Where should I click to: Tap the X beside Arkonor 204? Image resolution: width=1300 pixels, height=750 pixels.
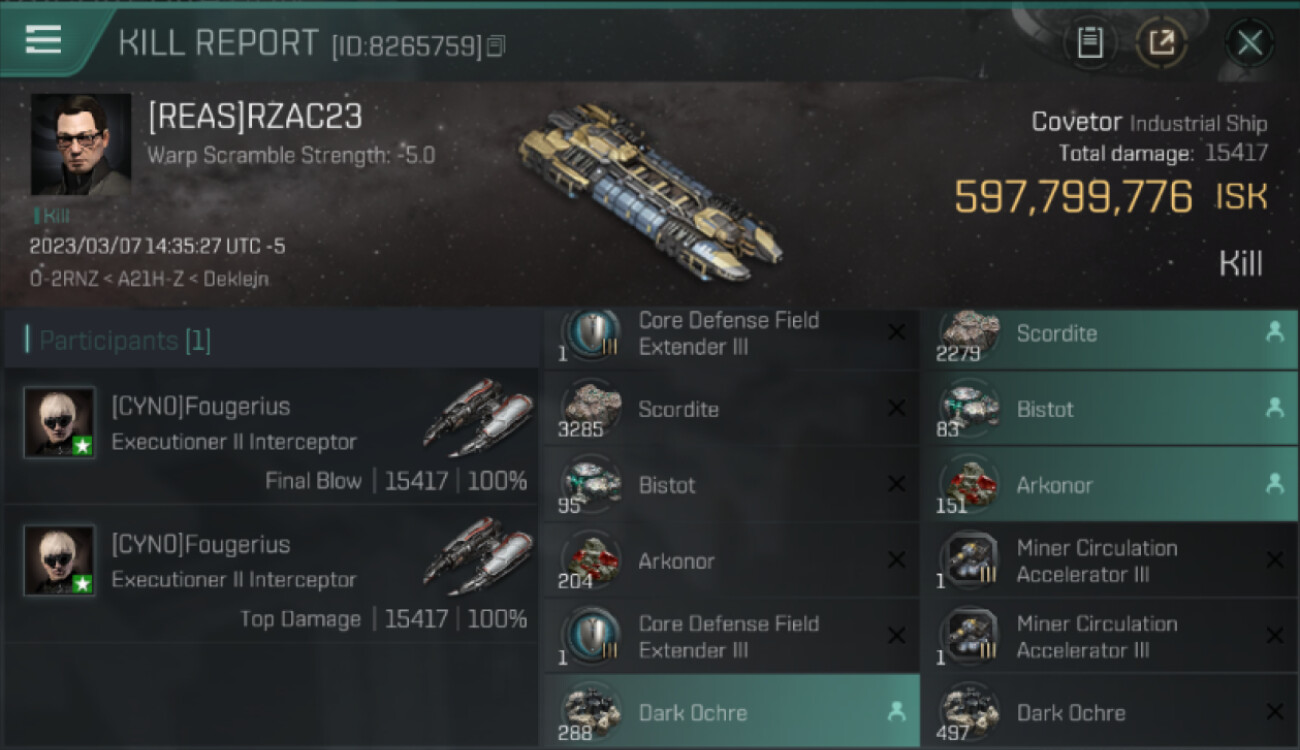[x=896, y=561]
